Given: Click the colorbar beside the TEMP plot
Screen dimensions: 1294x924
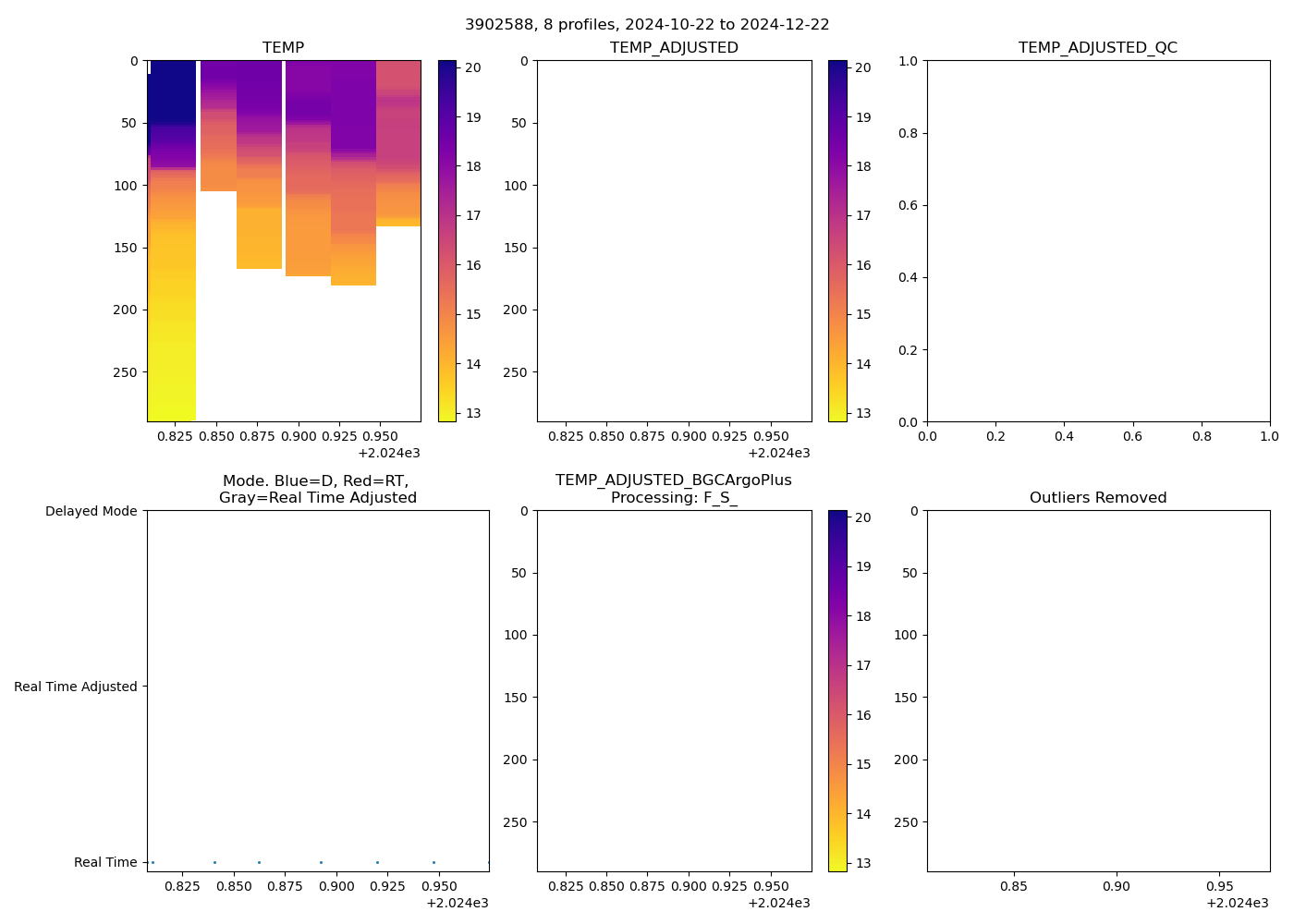Looking at the screenshot, I should coord(446,240).
